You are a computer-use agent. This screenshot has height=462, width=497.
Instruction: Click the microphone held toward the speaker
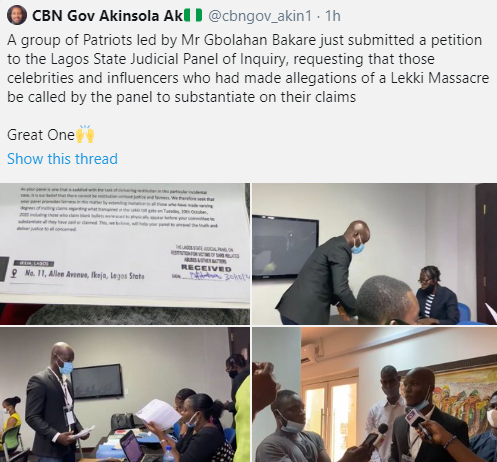point(417,422)
